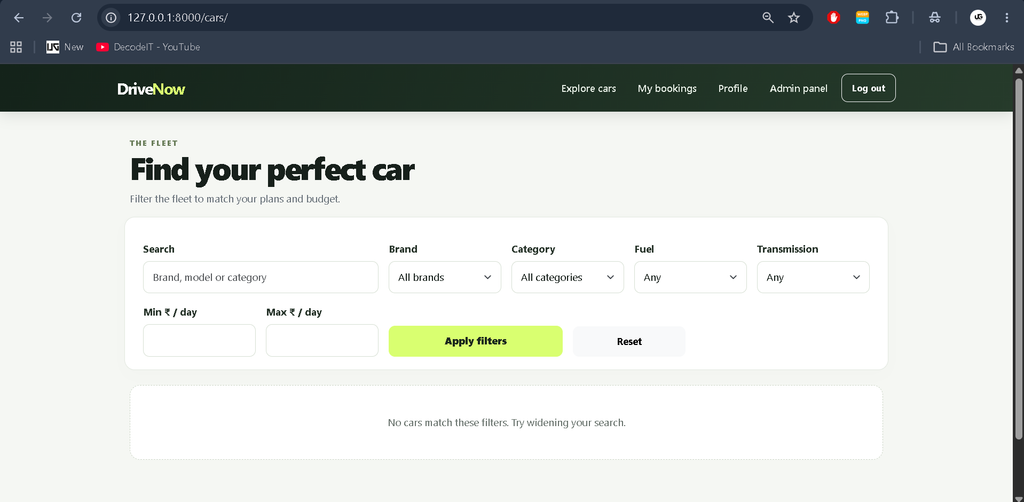Bookmark this page with the star icon

tap(794, 18)
